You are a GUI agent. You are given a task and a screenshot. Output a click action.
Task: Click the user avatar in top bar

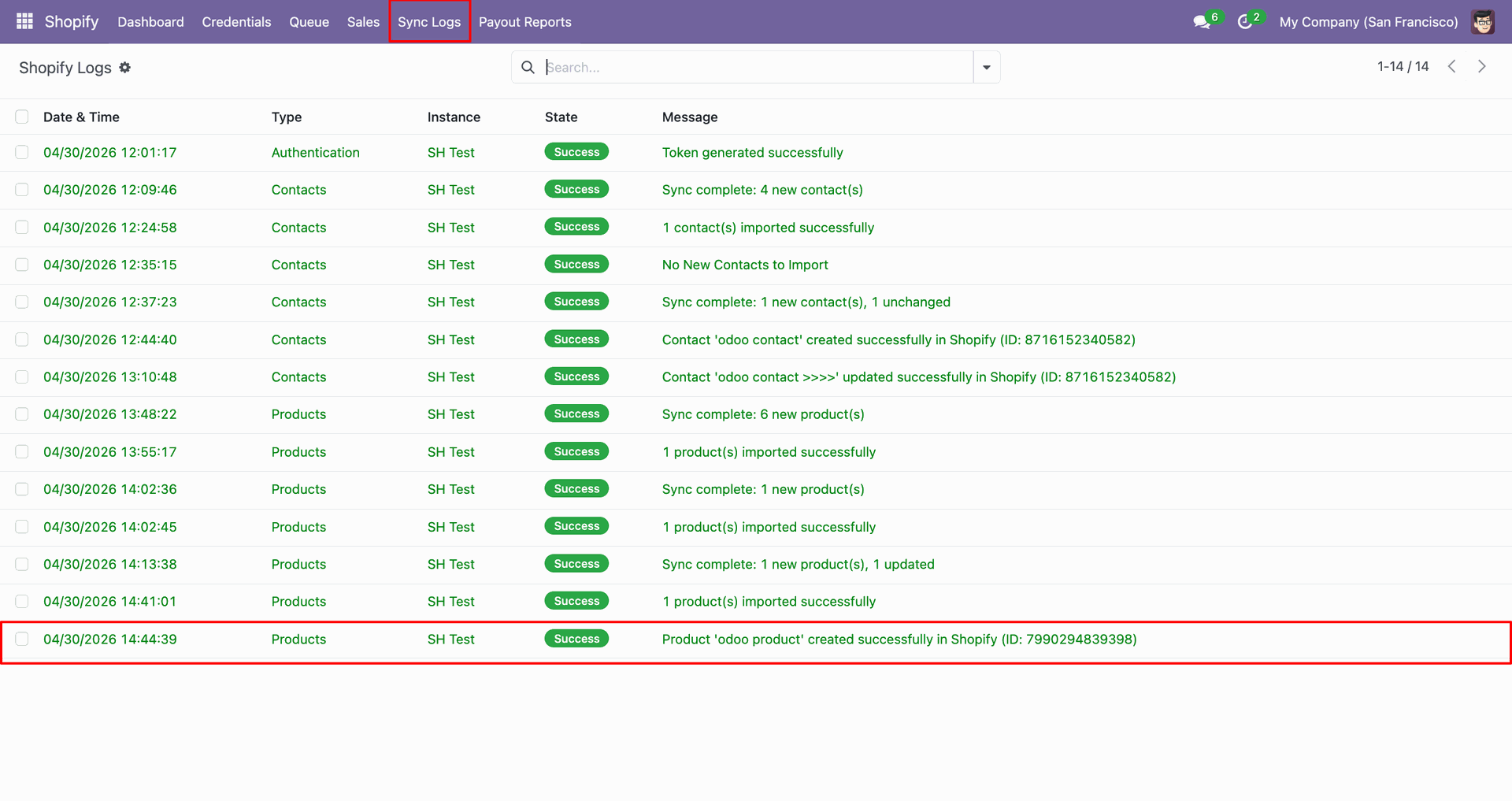[1483, 22]
